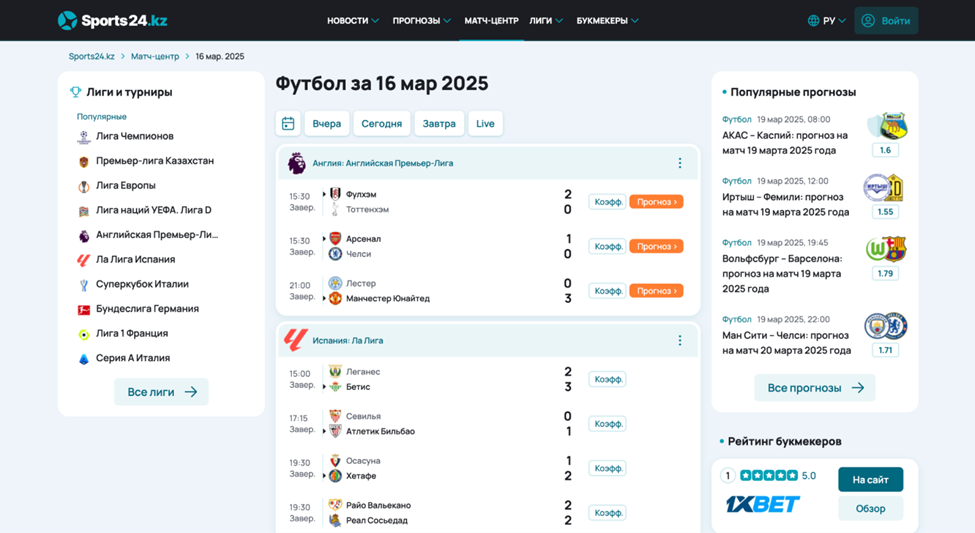Open the Лига наций УЕФА. Лига D link
Viewport: 975px width, 533px height.
(x=154, y=210)
